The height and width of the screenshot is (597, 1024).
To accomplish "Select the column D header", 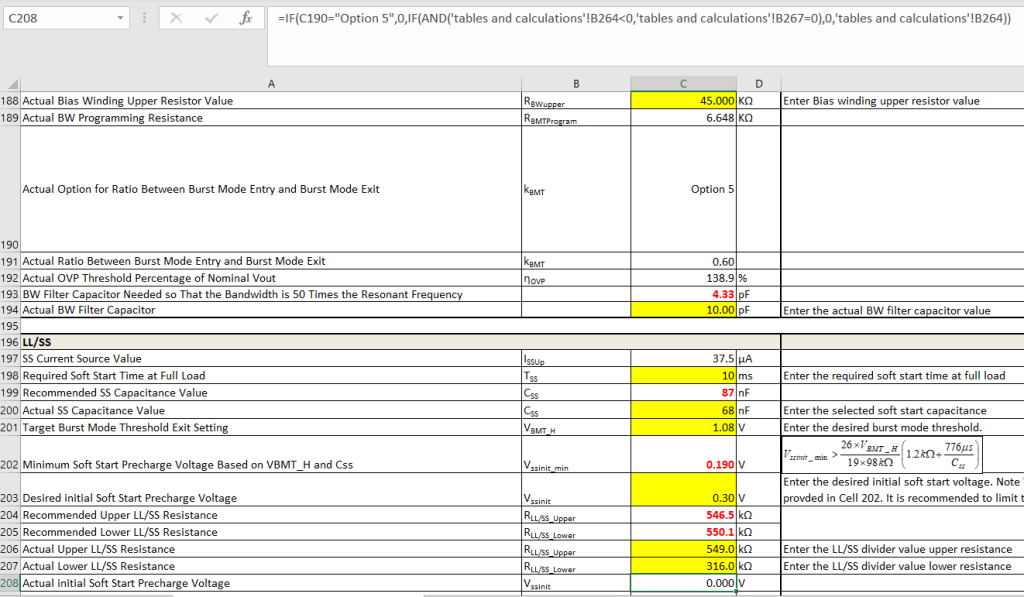I will 758,84.
